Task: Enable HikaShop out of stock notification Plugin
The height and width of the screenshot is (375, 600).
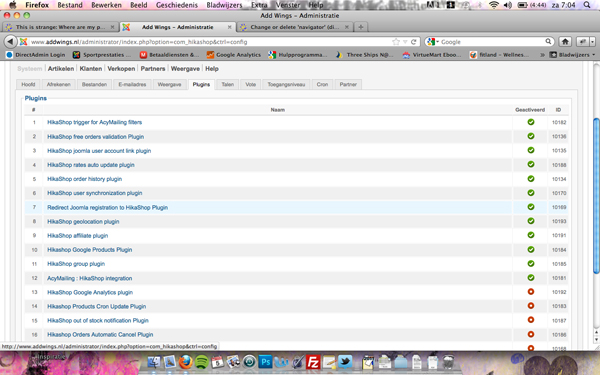Action: [531, 320]
